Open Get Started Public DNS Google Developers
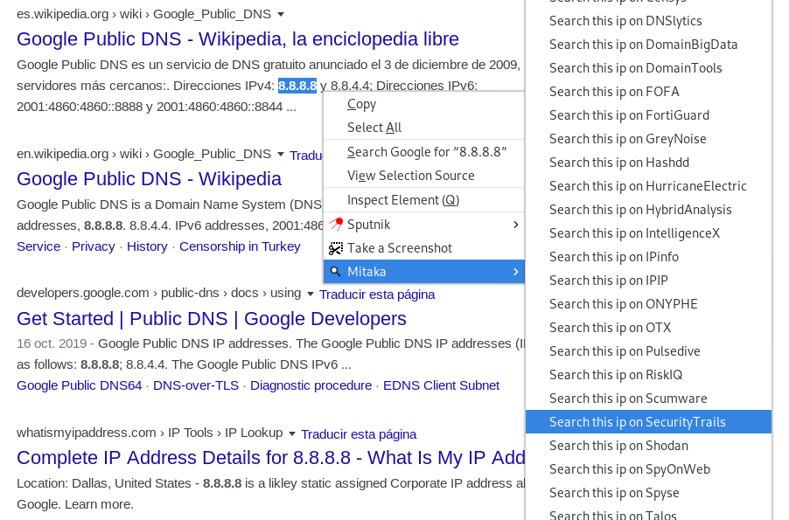Screen dimensions: 789x520 click(x=211, y=319)
